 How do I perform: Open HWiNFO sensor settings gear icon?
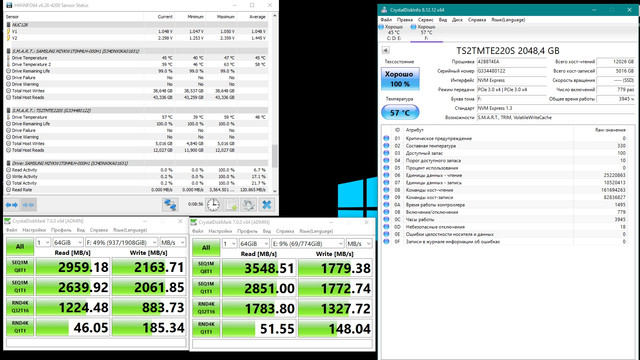(x=249, y=204)
